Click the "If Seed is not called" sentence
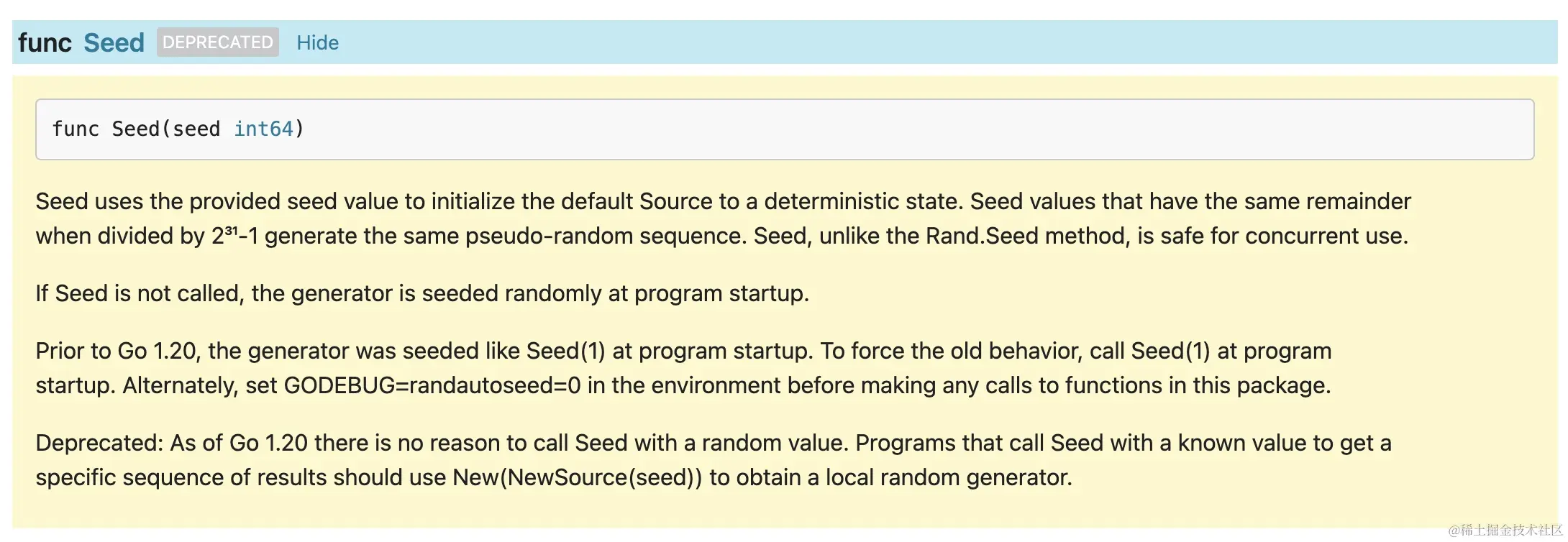The width and height of the screenshot is (1568, 542). (x=422, y=293)
